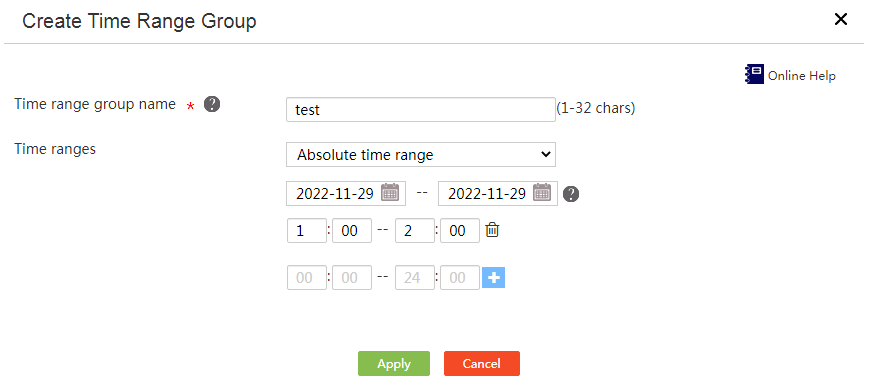869x384 pixels.
Task: Focus the time range group name field containing test
Action: pos(421,110)
